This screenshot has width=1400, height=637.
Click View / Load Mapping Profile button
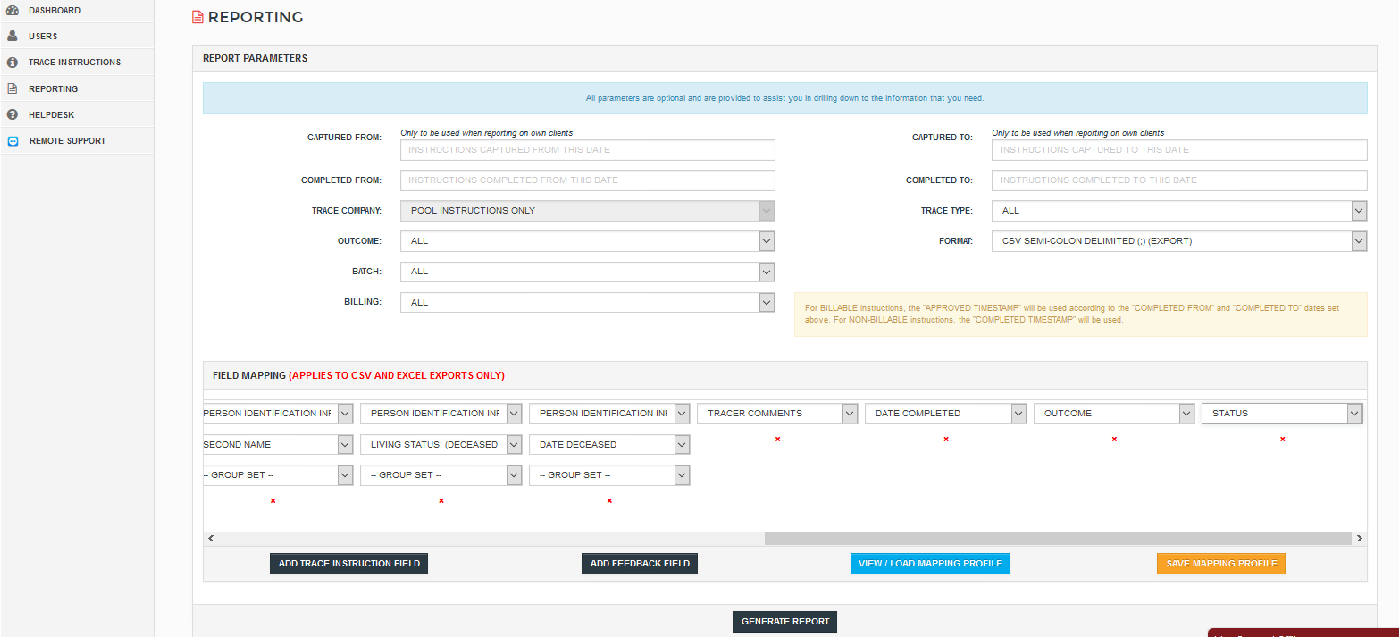pyautogui.click(x=930, y=564)
